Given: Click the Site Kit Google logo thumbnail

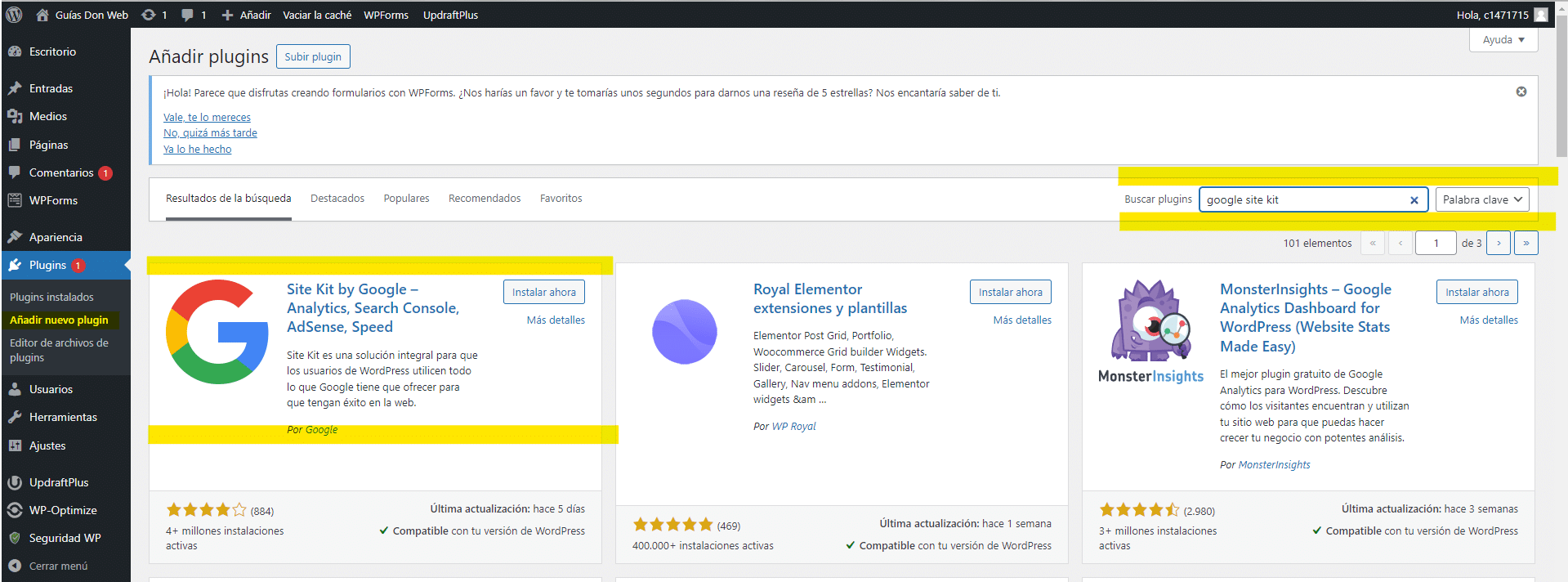Looking at the screenshot, I should point(217,332).
